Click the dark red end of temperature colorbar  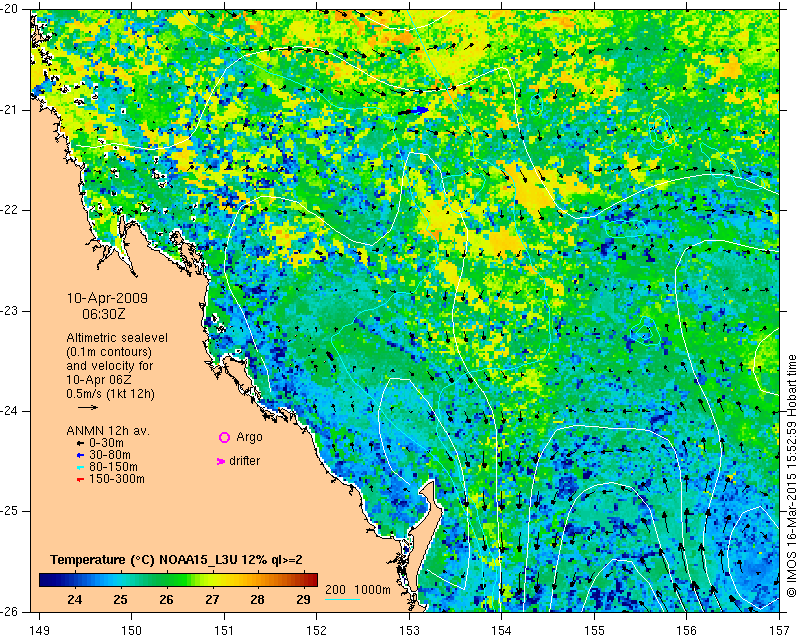click(311, 580)
